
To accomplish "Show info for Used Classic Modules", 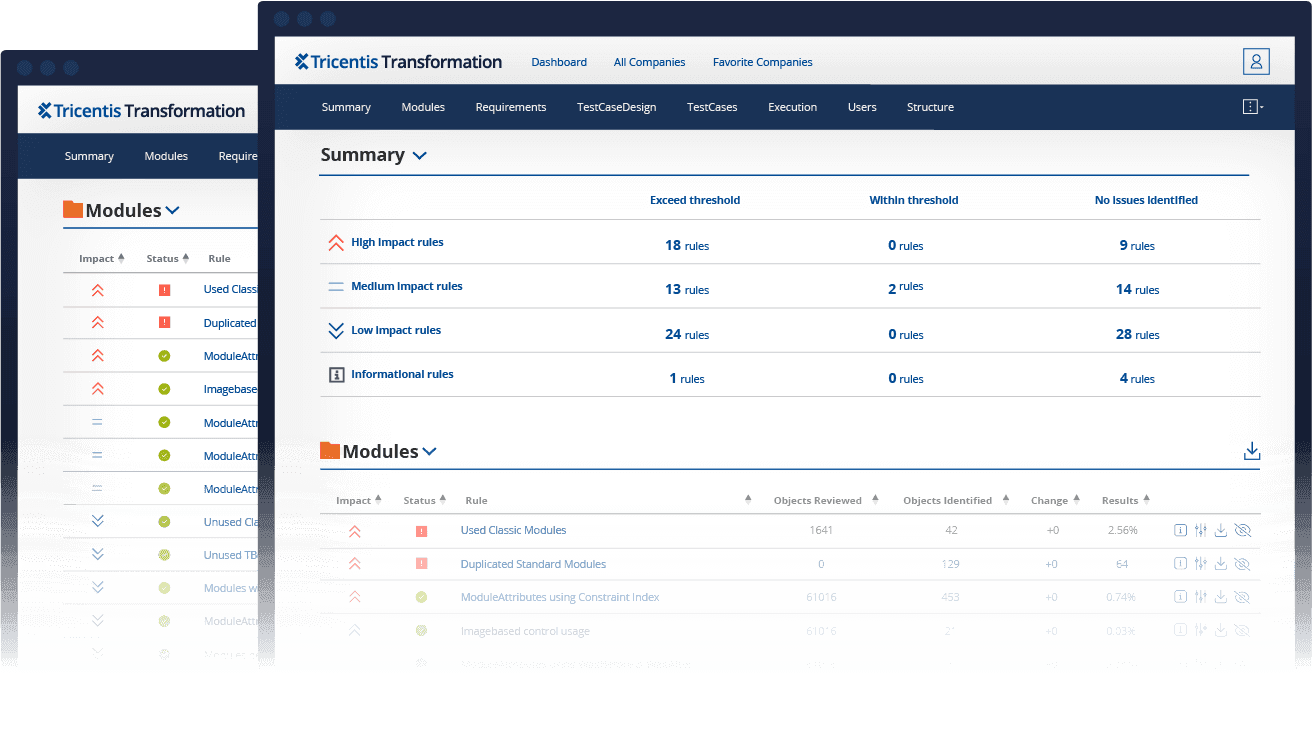I will click(1180, 530).
